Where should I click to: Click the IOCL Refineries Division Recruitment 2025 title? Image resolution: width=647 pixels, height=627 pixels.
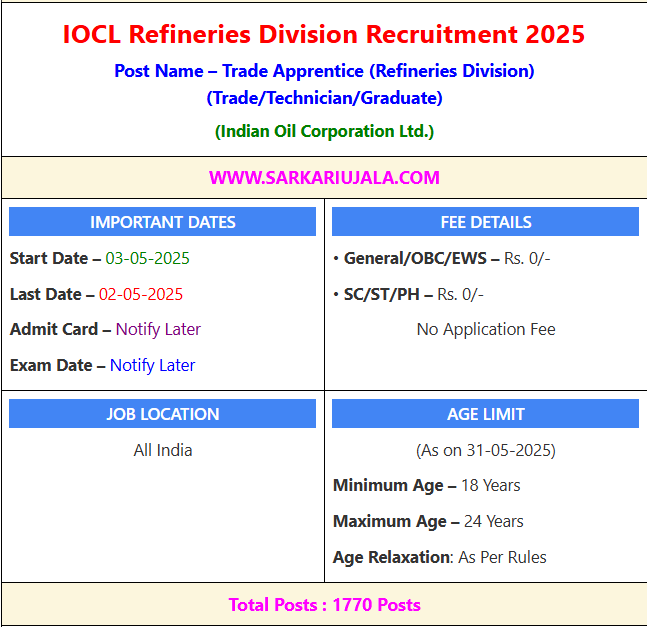(x=323, y=34)
